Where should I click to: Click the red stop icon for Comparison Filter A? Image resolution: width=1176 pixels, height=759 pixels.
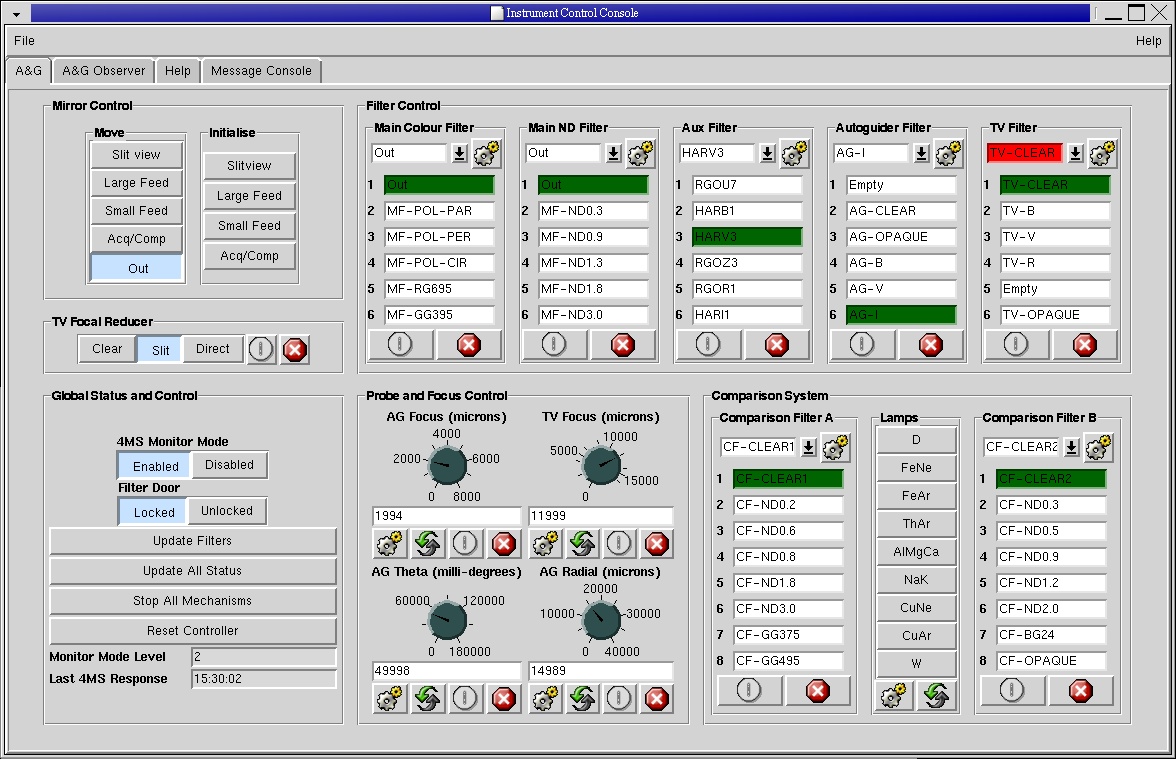click(818, 691)
